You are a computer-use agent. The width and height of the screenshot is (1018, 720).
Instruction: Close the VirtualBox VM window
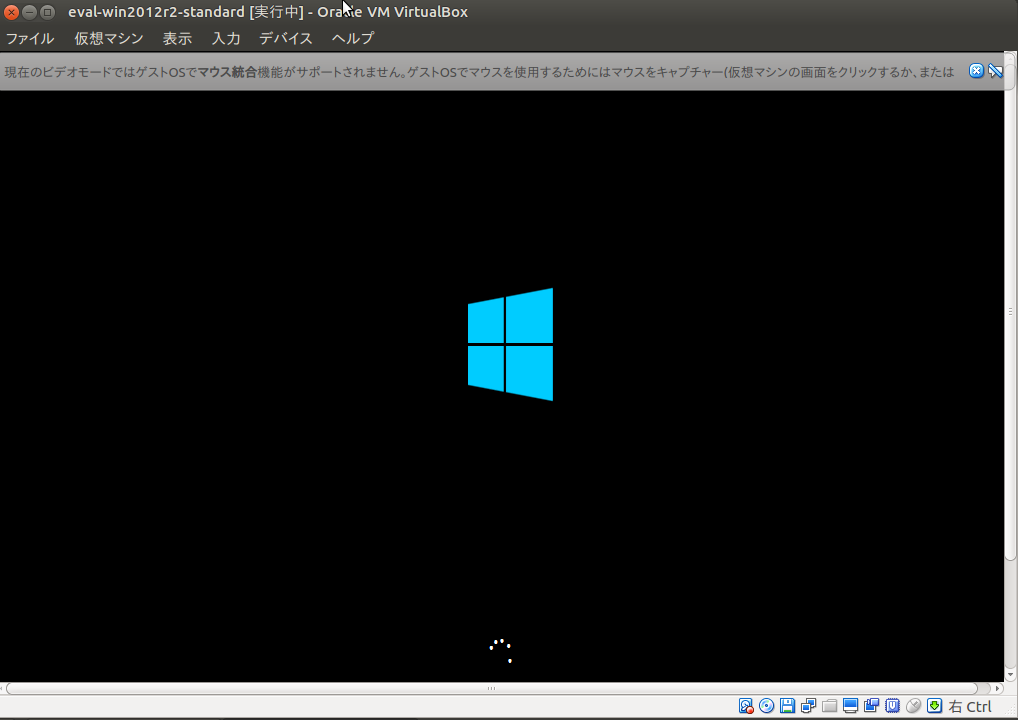click(11, 12)
